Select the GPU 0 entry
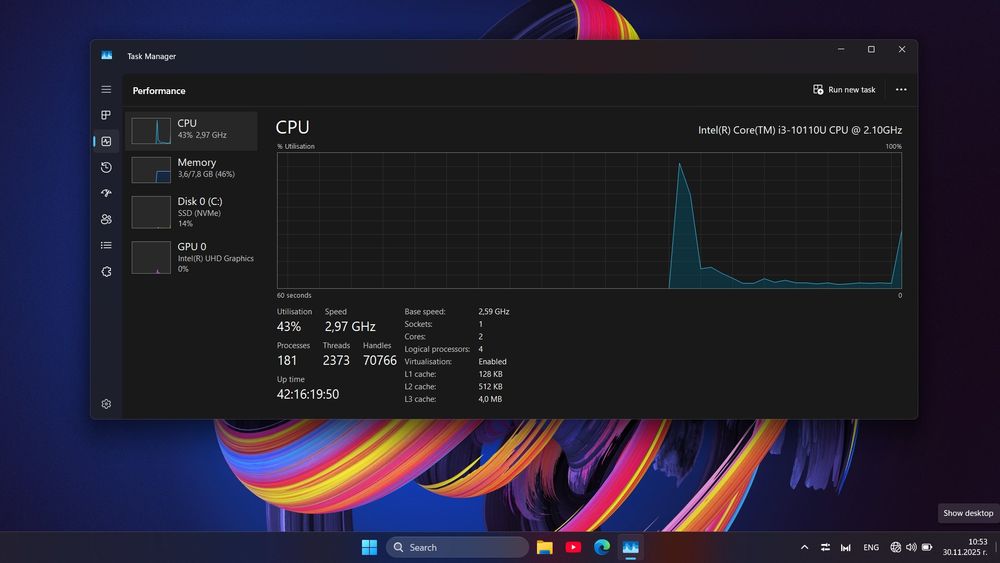Image resolution: width=1000 pixels, height=563 pixels. click(x=191, y=257)
